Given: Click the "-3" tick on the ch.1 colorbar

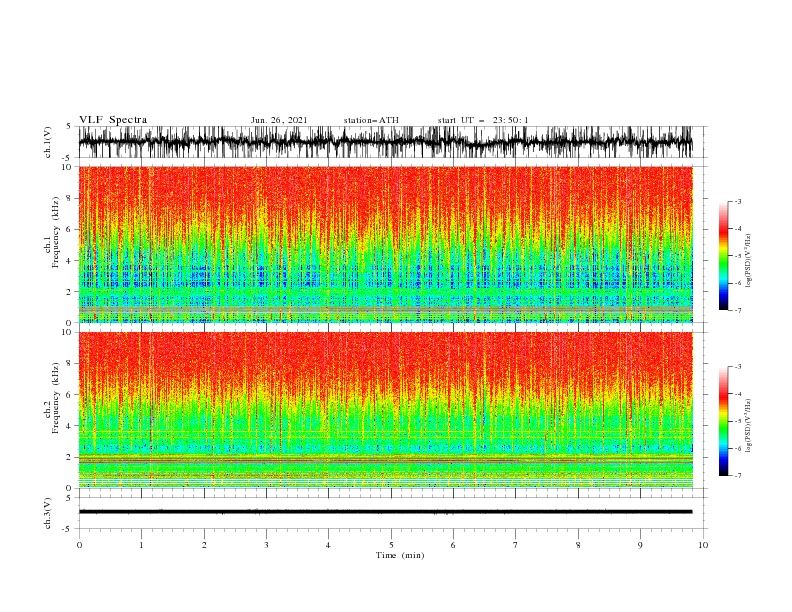Looking at the screenshot, I should click(x=738, y=201).
